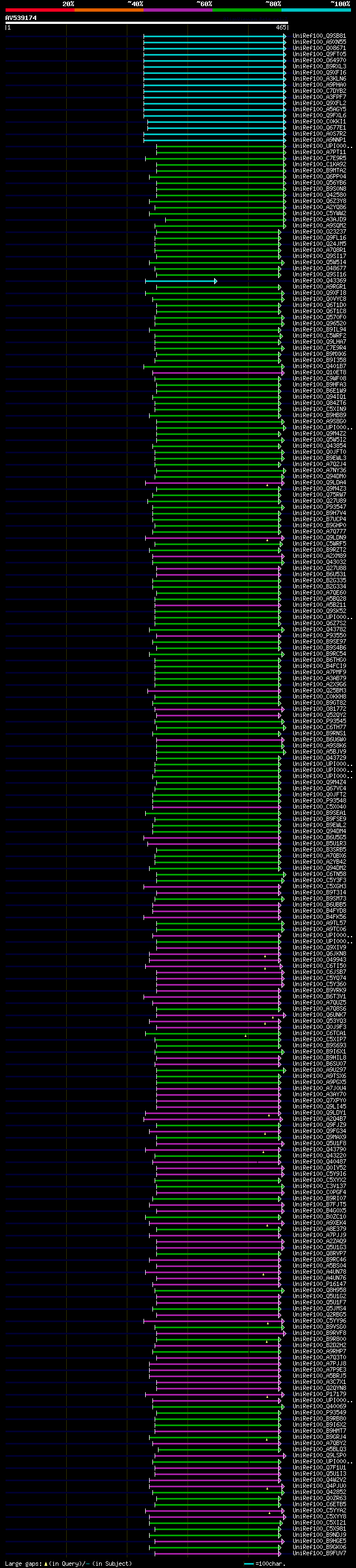Click the purple alignment bar for B9FUV7
Image resolution: width=356 pixels, height=1568 pixels.
pyautogui.click(x=218, y=1554)
